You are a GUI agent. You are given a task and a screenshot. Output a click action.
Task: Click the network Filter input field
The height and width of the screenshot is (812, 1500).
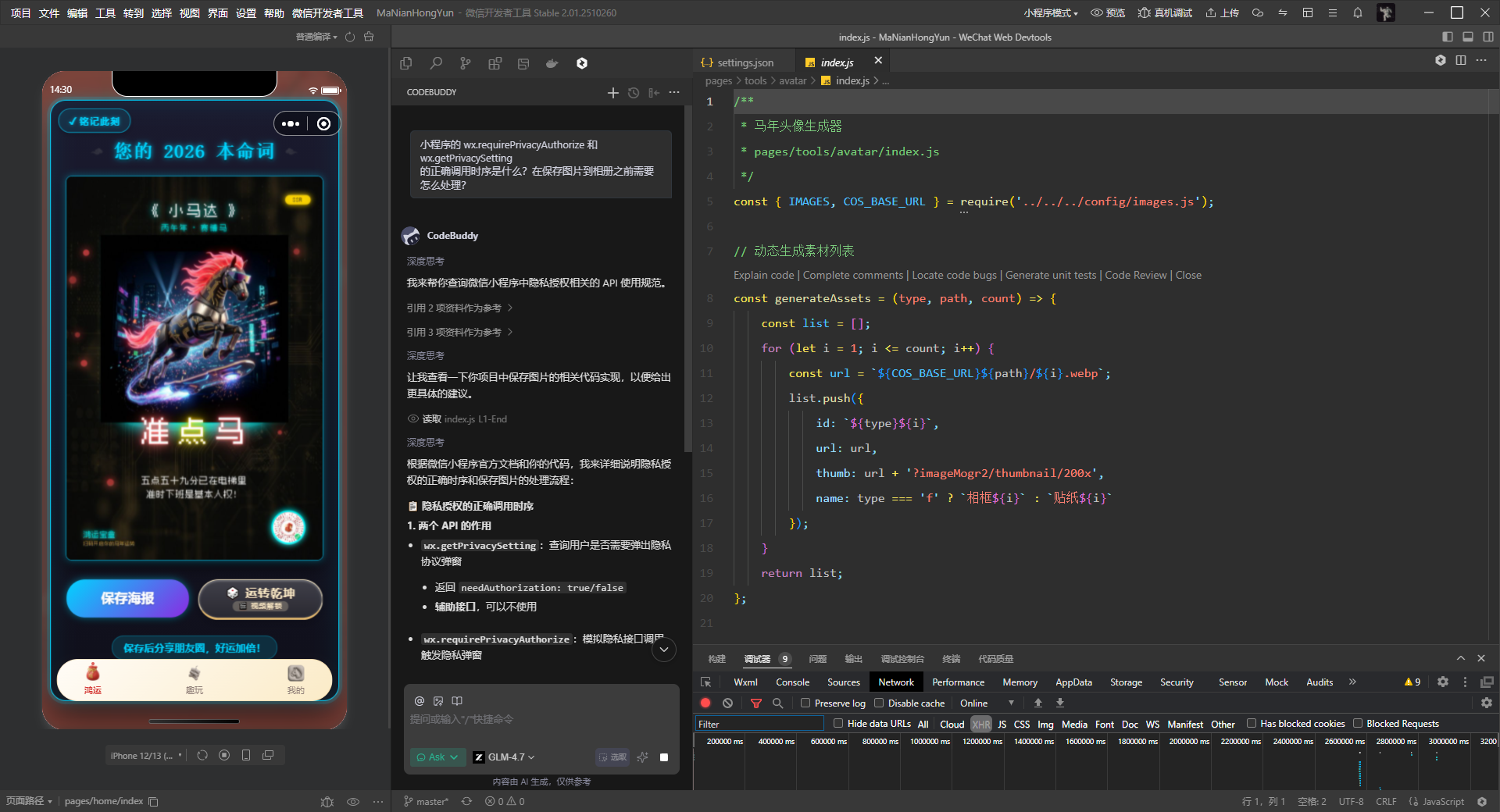pos(759,724)
